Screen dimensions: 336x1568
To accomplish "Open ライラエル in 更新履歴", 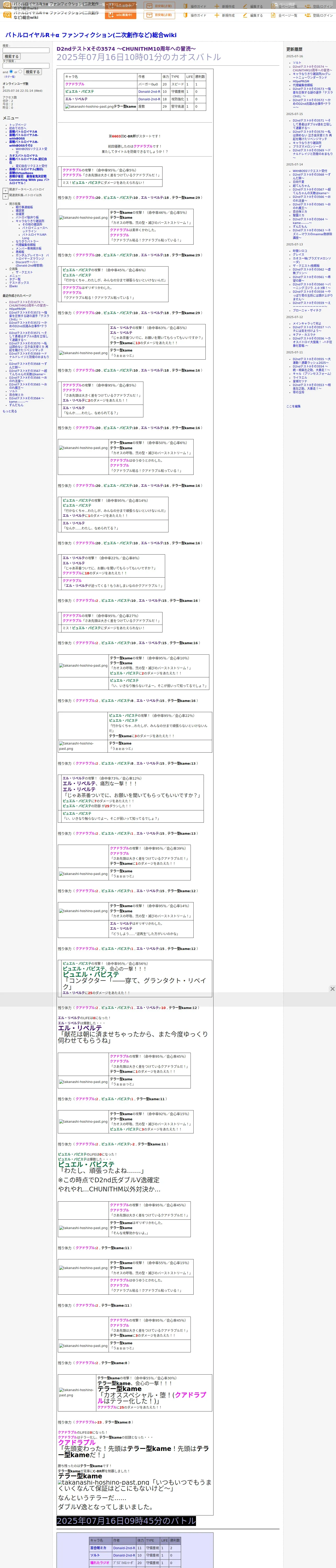I will tap(300, 378).
